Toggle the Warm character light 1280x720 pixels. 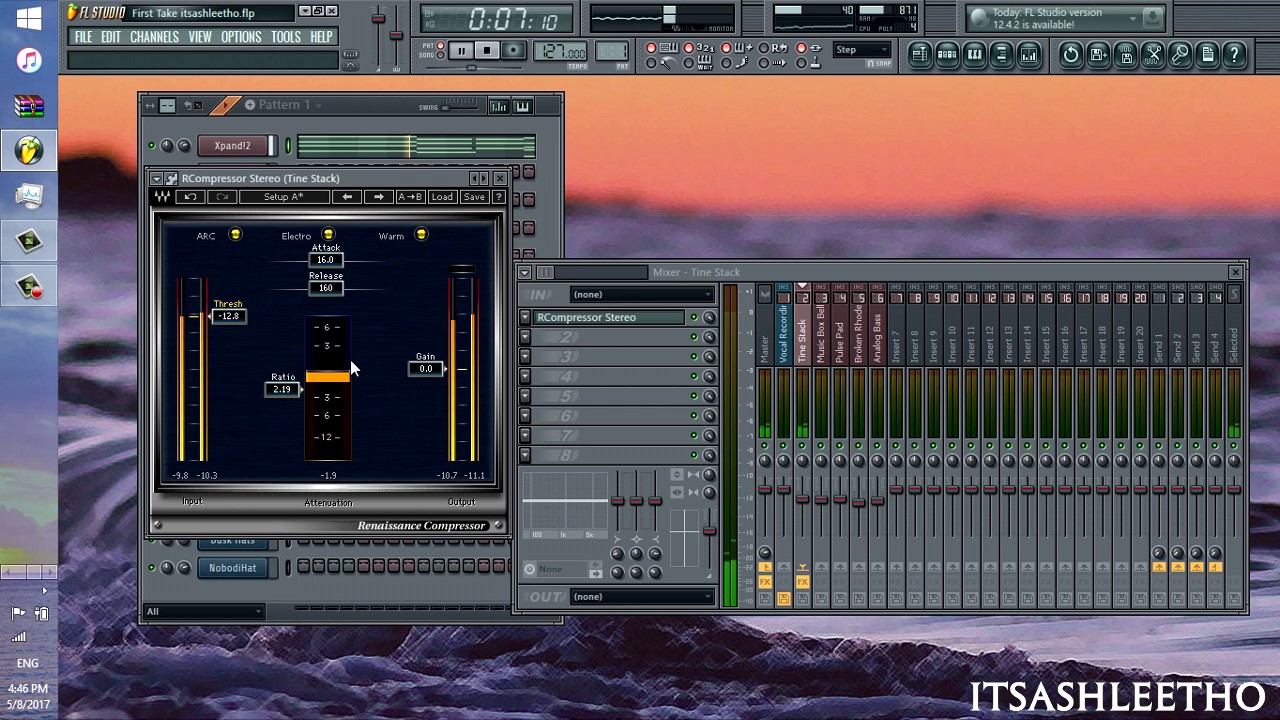point(421,235)
